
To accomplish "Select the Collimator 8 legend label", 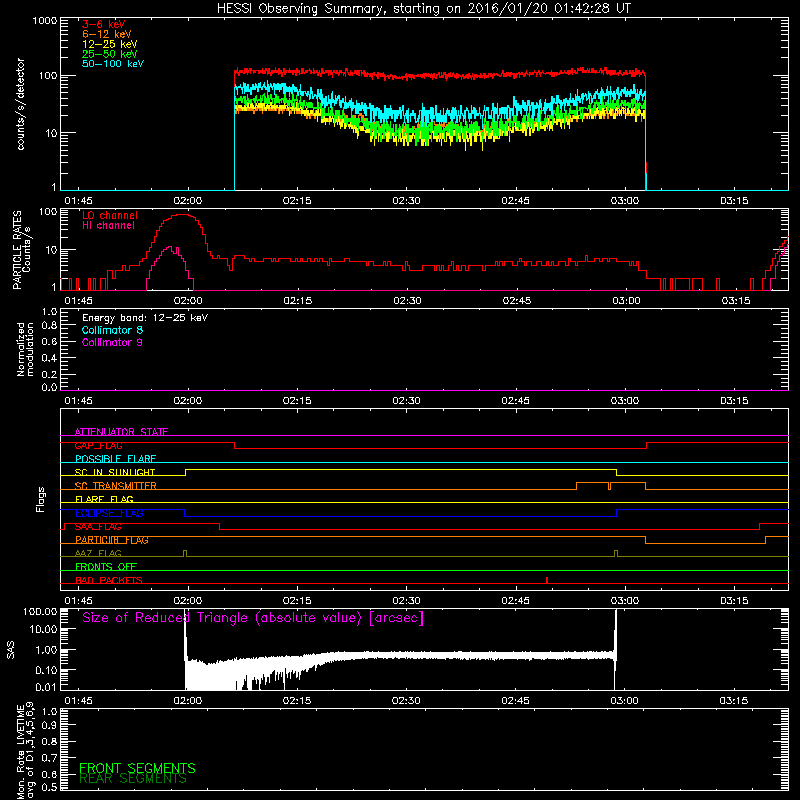I will [x=112, y=330].
